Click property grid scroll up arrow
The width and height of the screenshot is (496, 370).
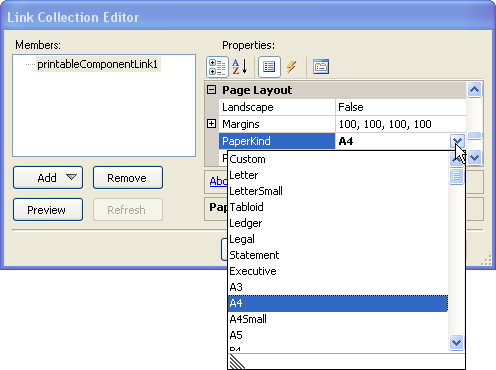tap(474, 89)
